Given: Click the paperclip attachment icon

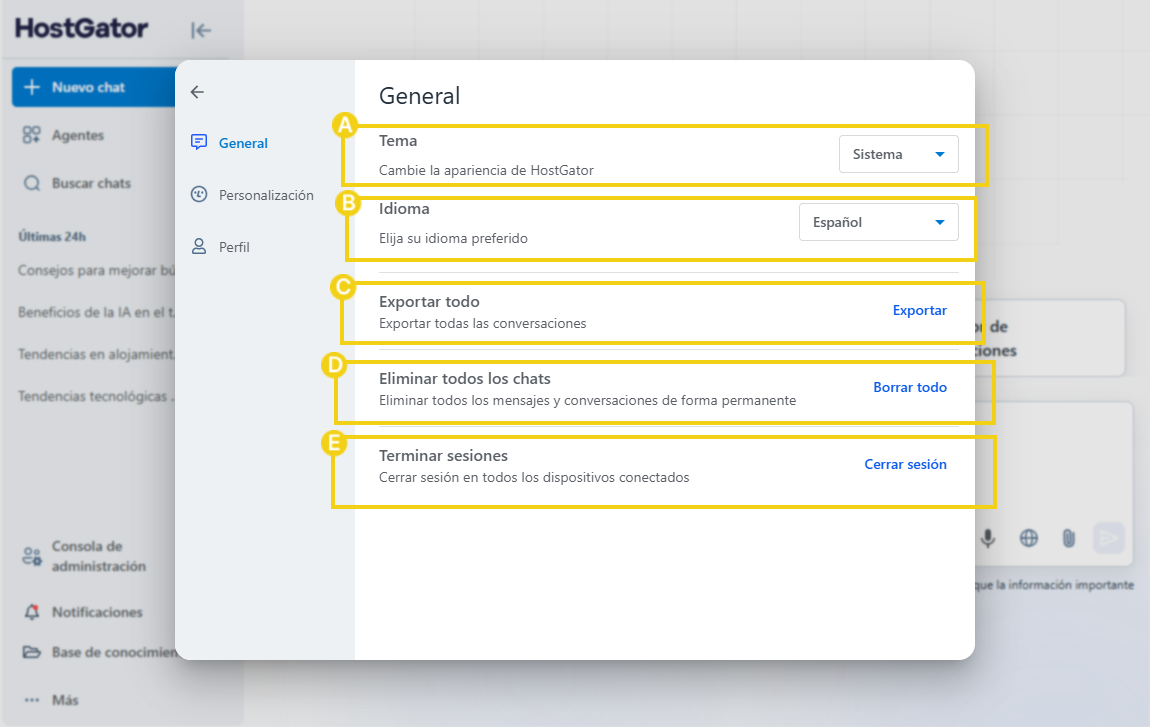Looking at the screenshot, I should [1069, 538].
